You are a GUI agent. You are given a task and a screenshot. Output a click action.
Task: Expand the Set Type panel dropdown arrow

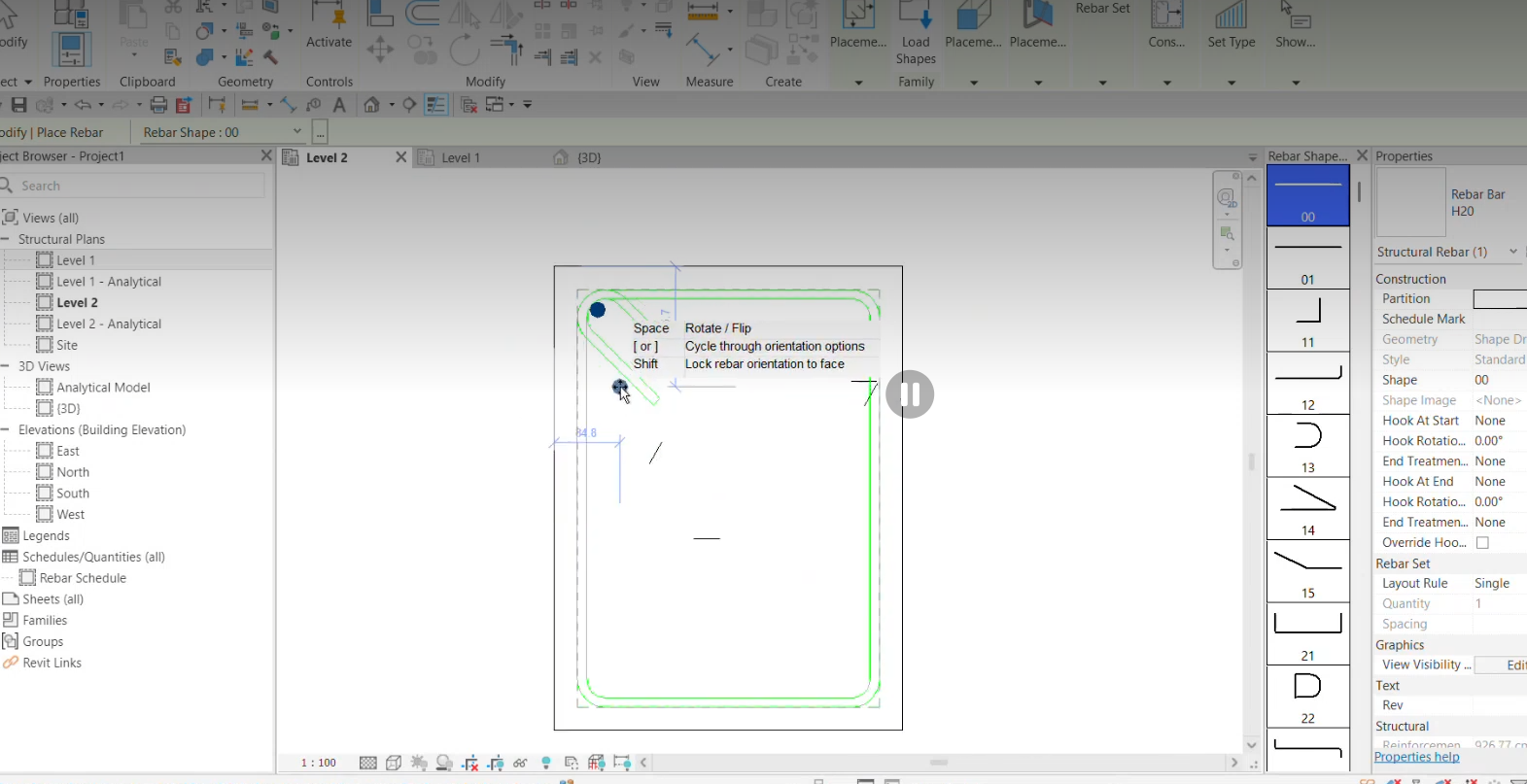point(1232,83)
